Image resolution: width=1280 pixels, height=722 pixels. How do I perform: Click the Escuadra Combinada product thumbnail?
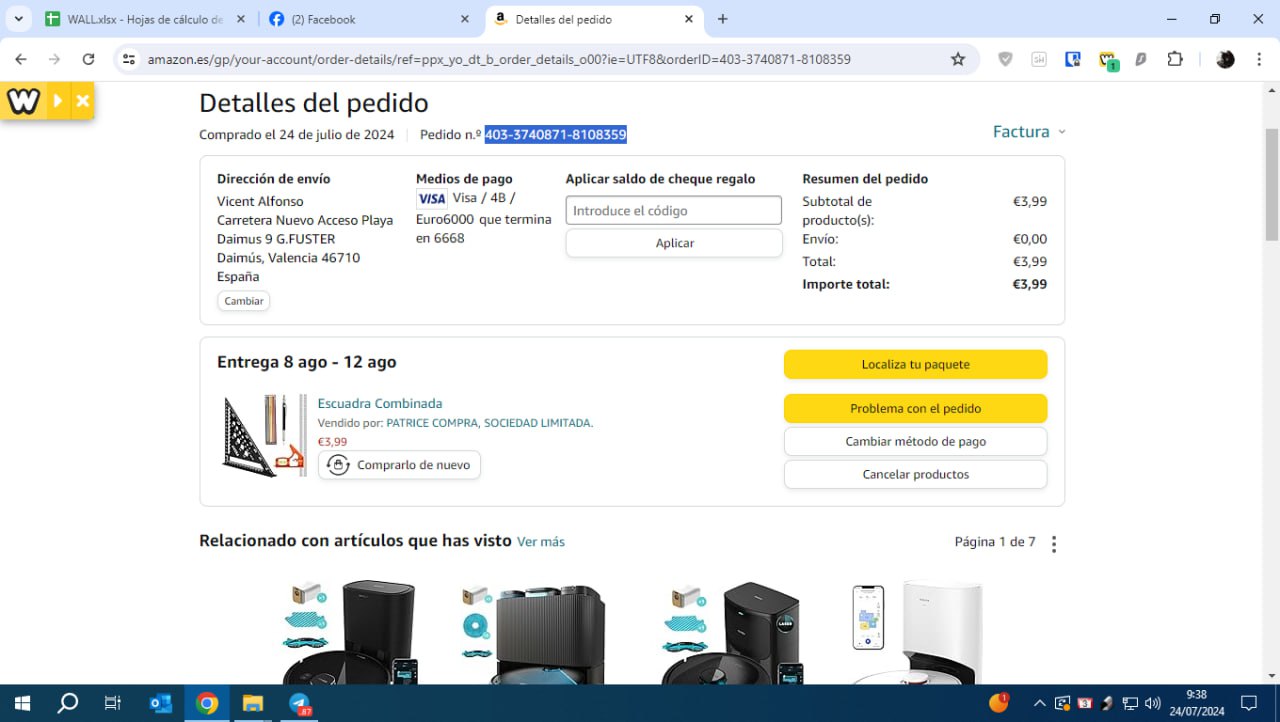(x=264, y=435)
